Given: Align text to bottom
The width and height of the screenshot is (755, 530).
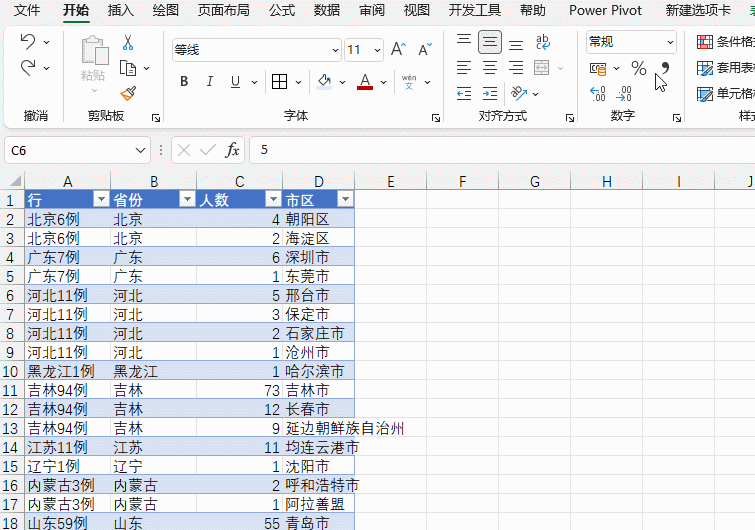Looking at the screenshot, I should click(x=516, y=44).
